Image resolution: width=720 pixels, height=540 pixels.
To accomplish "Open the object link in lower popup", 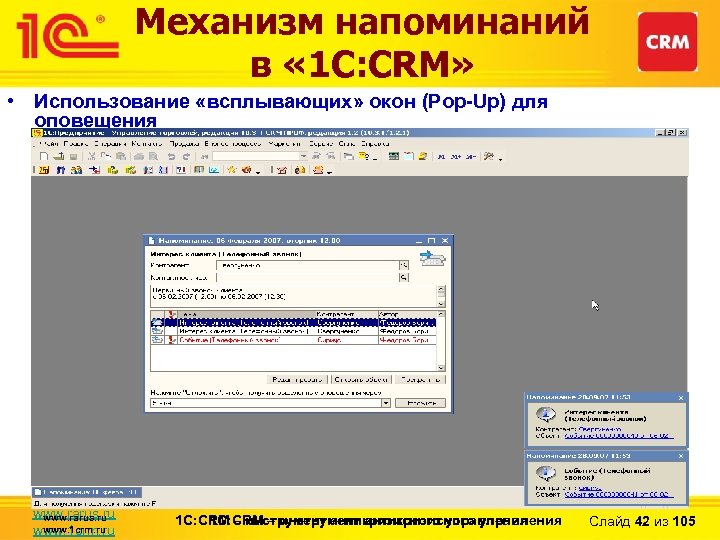I will tap(619, 495).
